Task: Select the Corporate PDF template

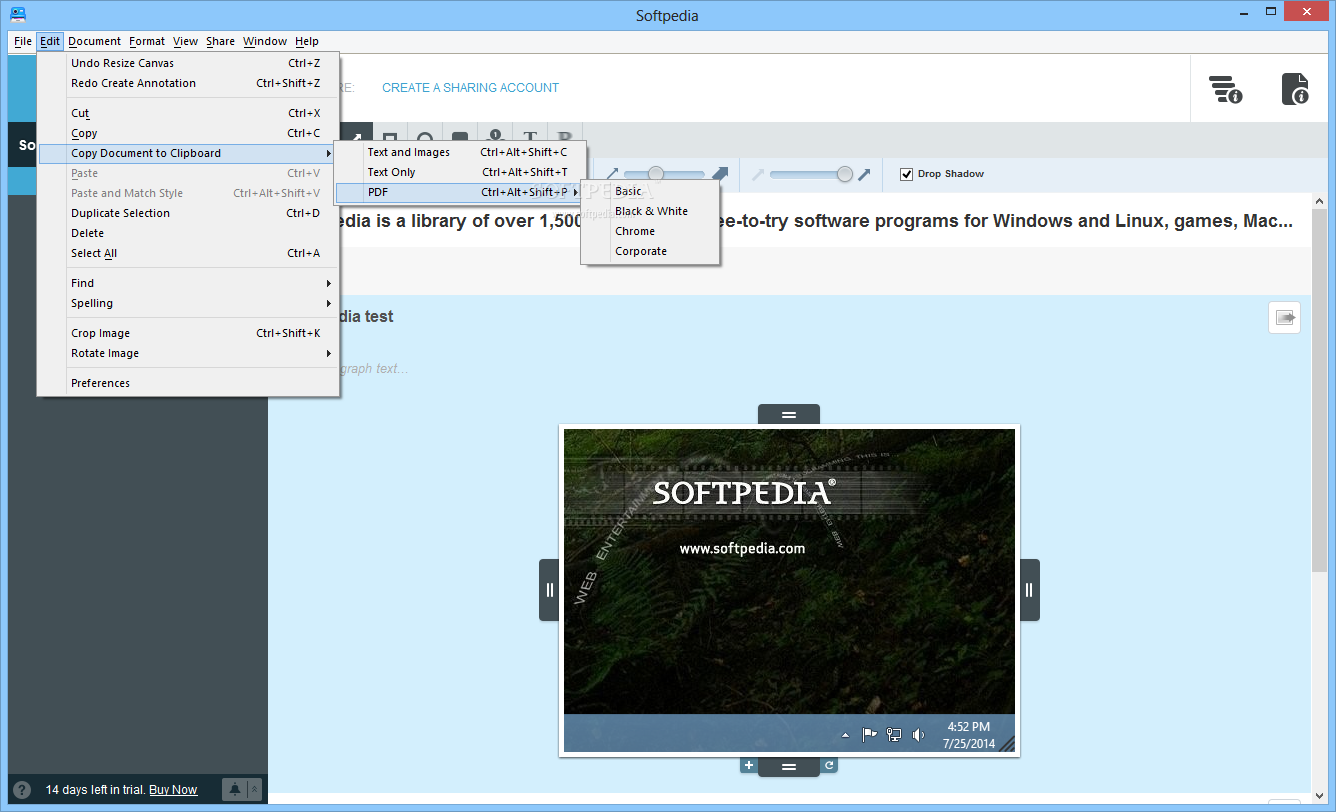Action: [650, 251]
